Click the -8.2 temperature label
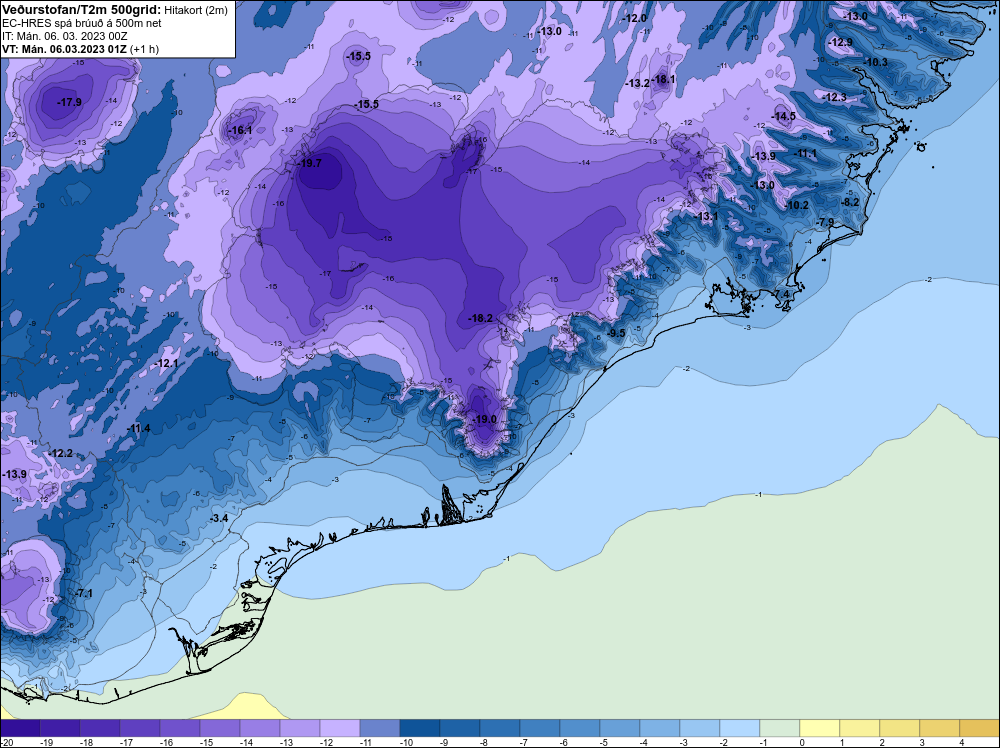Screen dimensions: 1000x748 pyautogui.click(x=850, y=202)
